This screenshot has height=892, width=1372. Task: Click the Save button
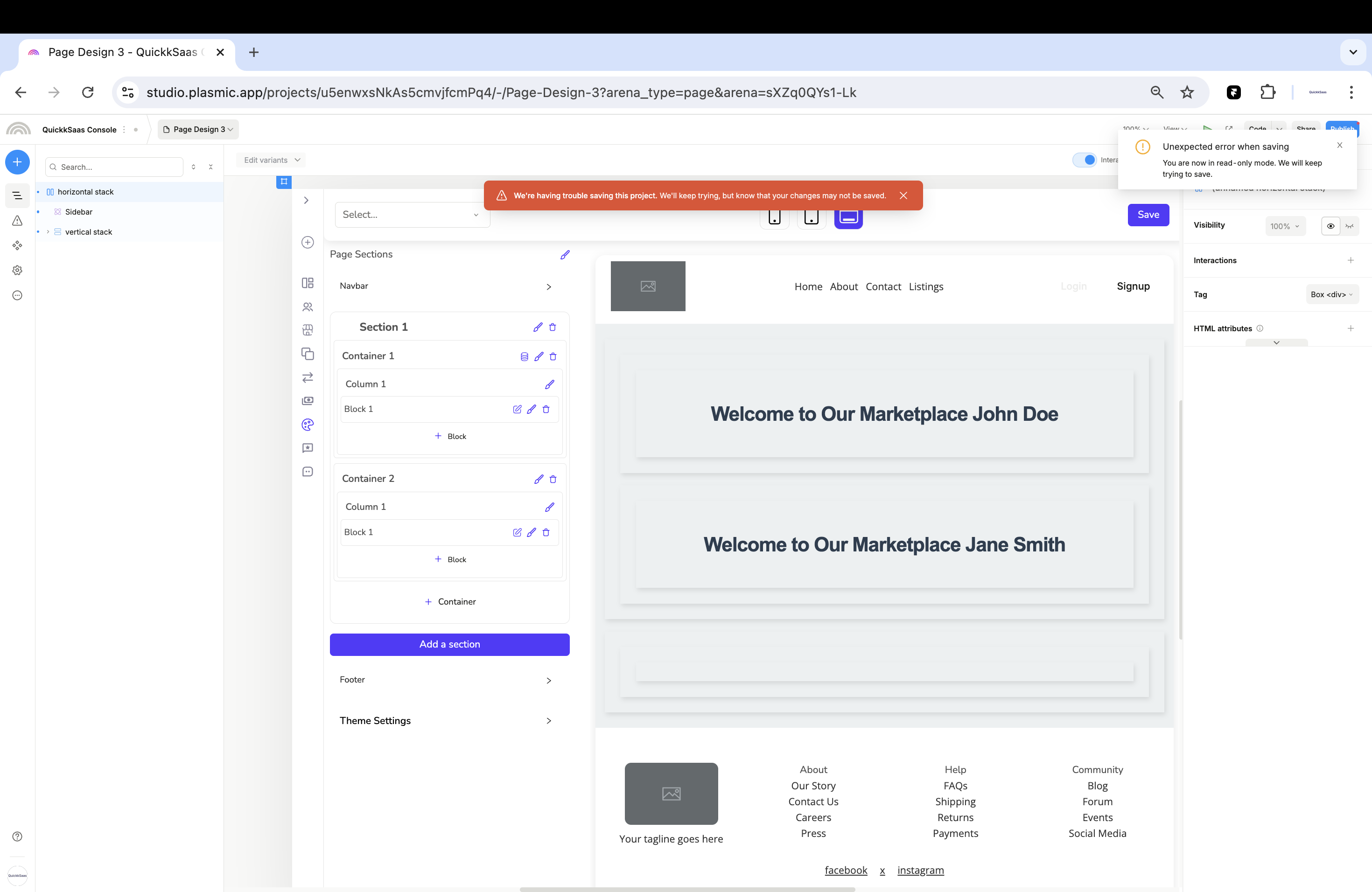tap(1148, 214)
